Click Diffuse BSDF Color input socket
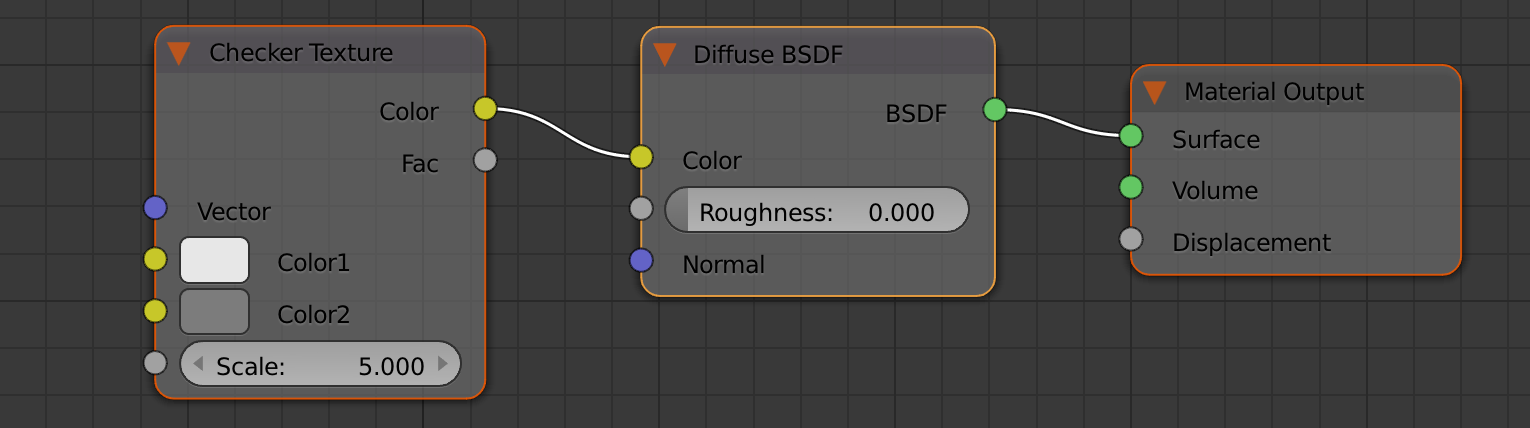1530x428 pixels. coord(641,156)
